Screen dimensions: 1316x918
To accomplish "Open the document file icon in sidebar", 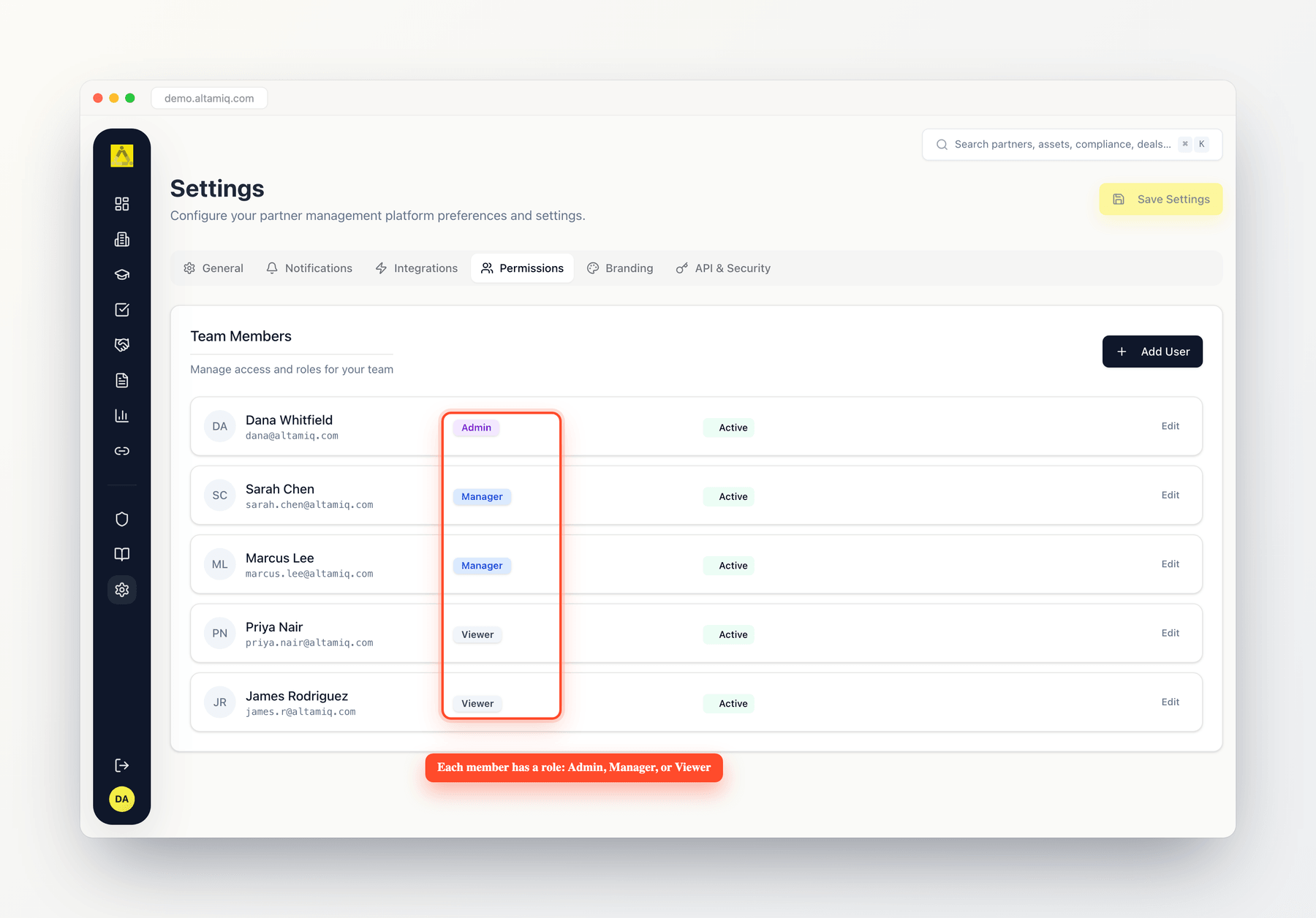I will tap(122, 380).
